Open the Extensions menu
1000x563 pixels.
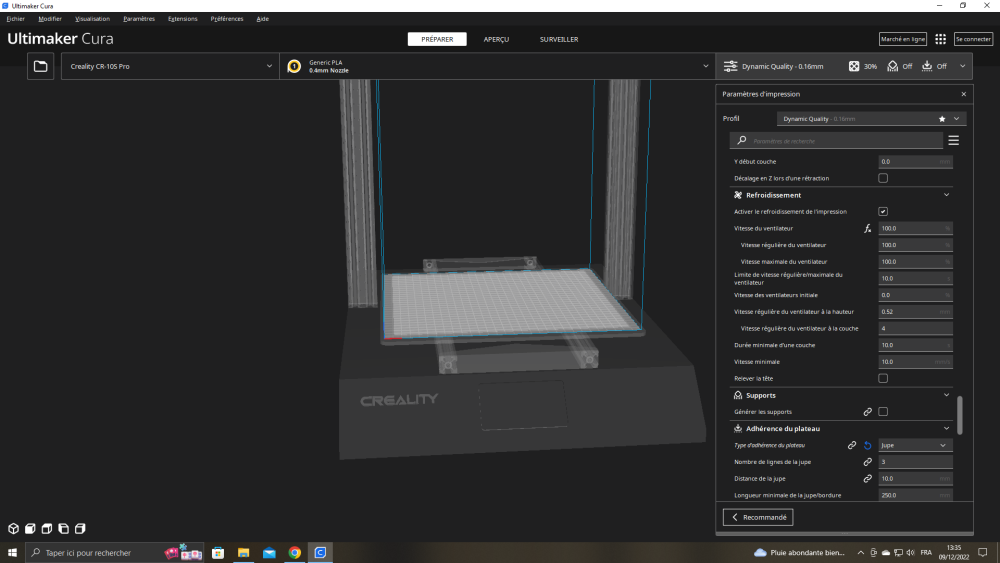[x=182, y=19]
